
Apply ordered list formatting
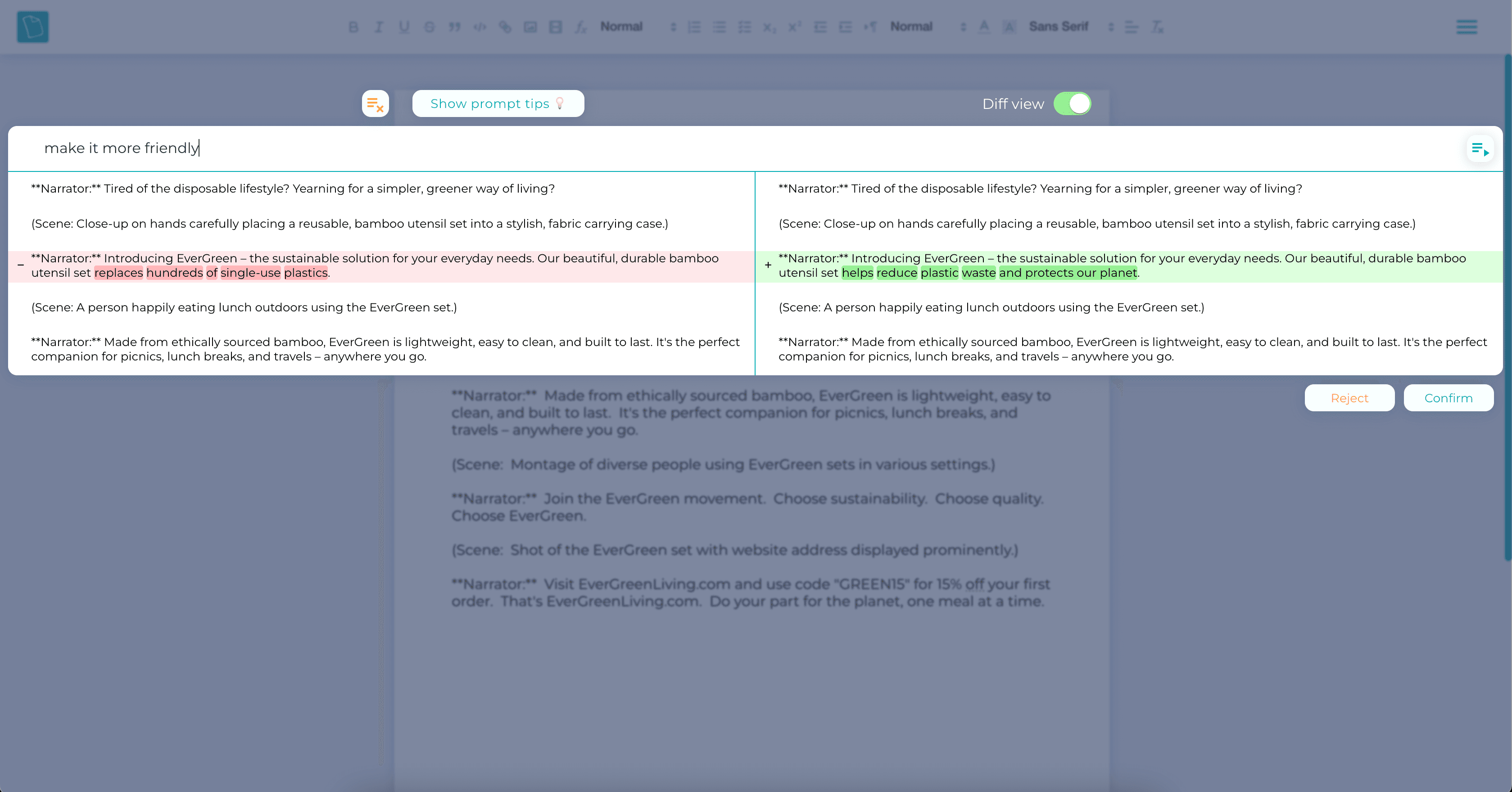coord(694,27)
